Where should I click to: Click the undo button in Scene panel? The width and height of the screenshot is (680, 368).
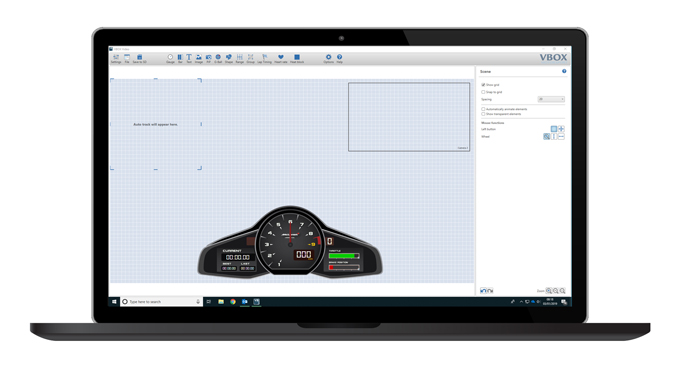484,291
